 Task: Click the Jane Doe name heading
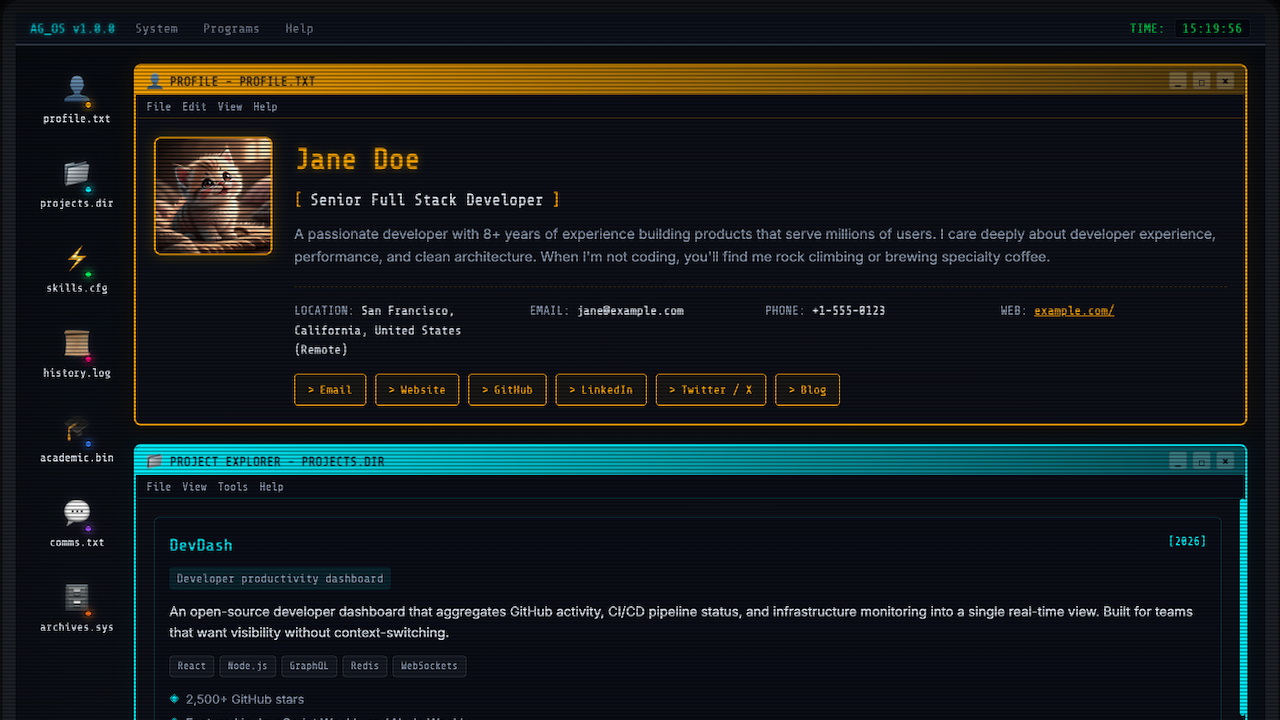click(x=357, y=159)
